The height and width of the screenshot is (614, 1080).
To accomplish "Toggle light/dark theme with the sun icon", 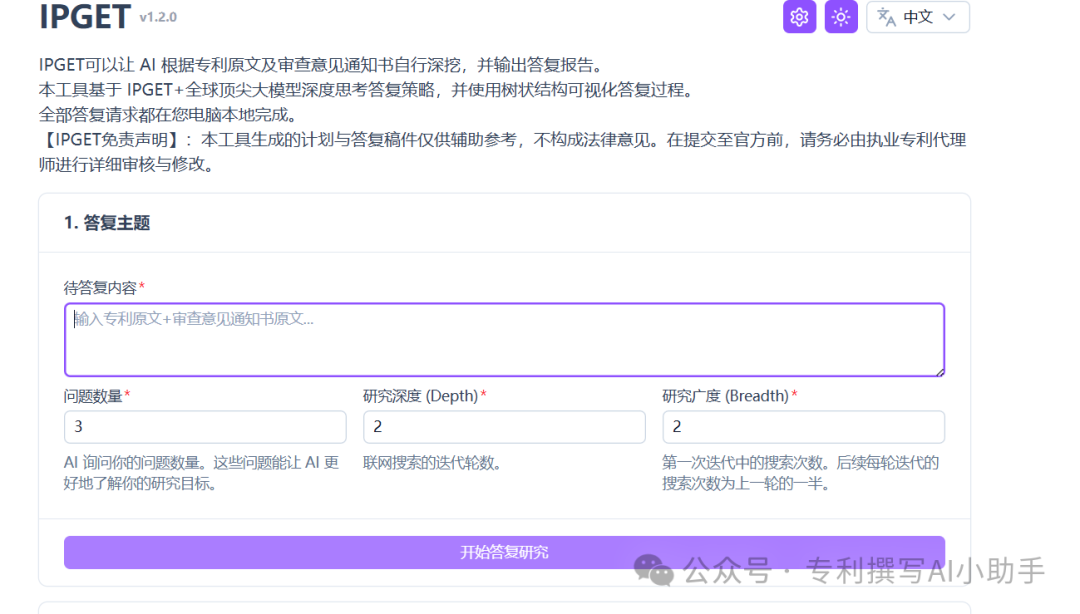I will click(x=841, y=17).
